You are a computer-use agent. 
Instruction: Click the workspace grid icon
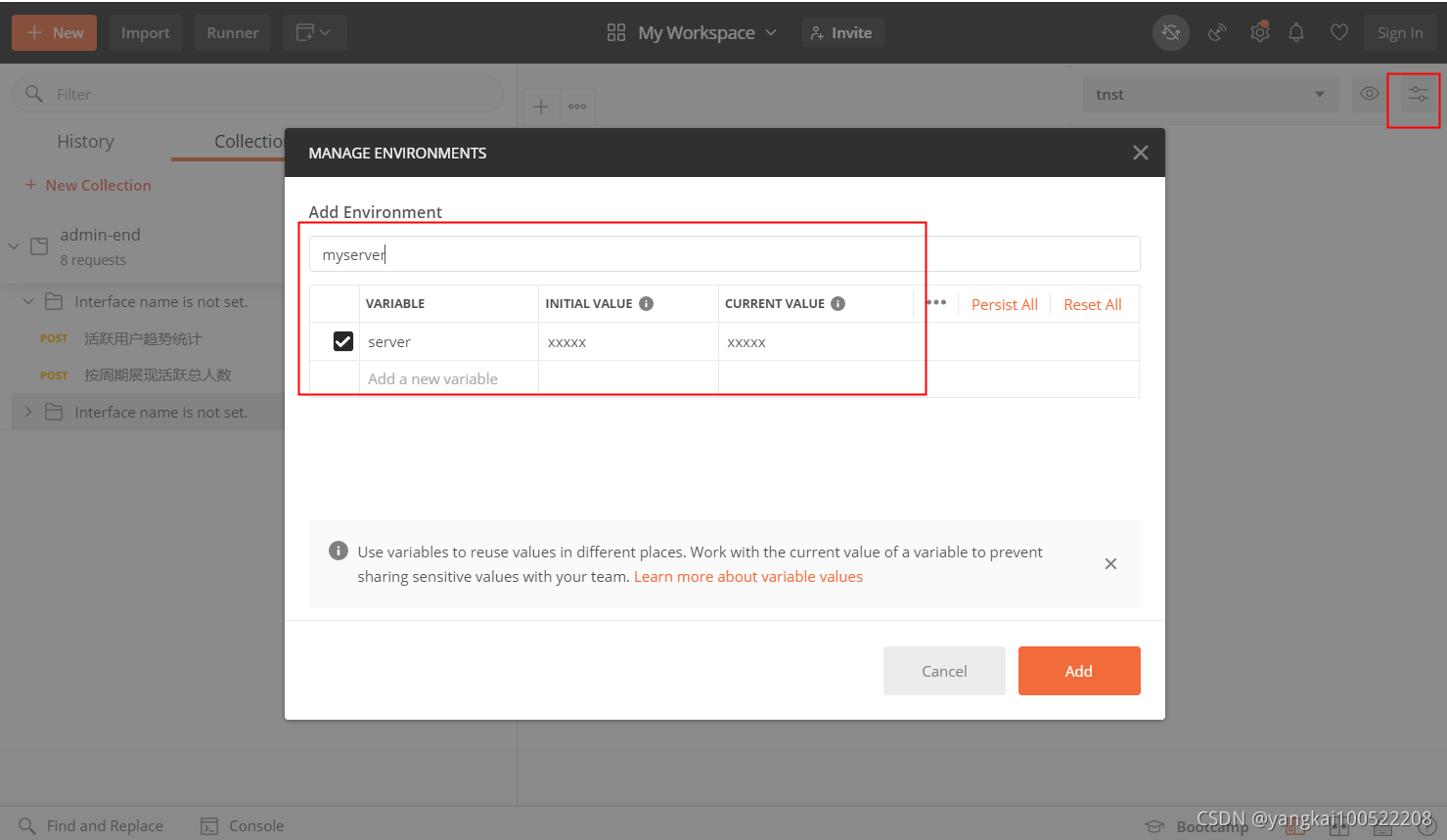[616, 32]
